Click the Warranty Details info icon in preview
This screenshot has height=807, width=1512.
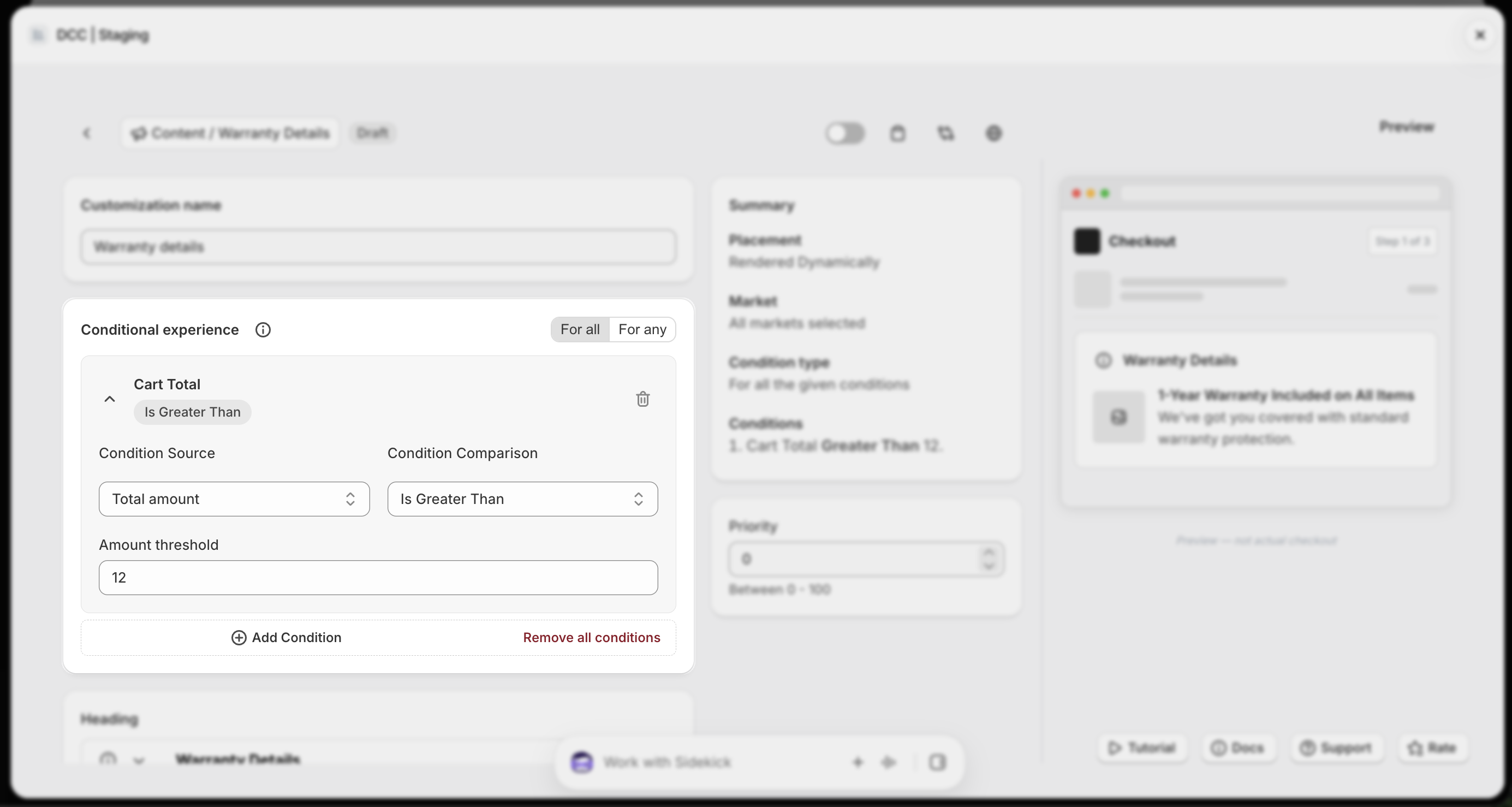tap(1104, 360)
